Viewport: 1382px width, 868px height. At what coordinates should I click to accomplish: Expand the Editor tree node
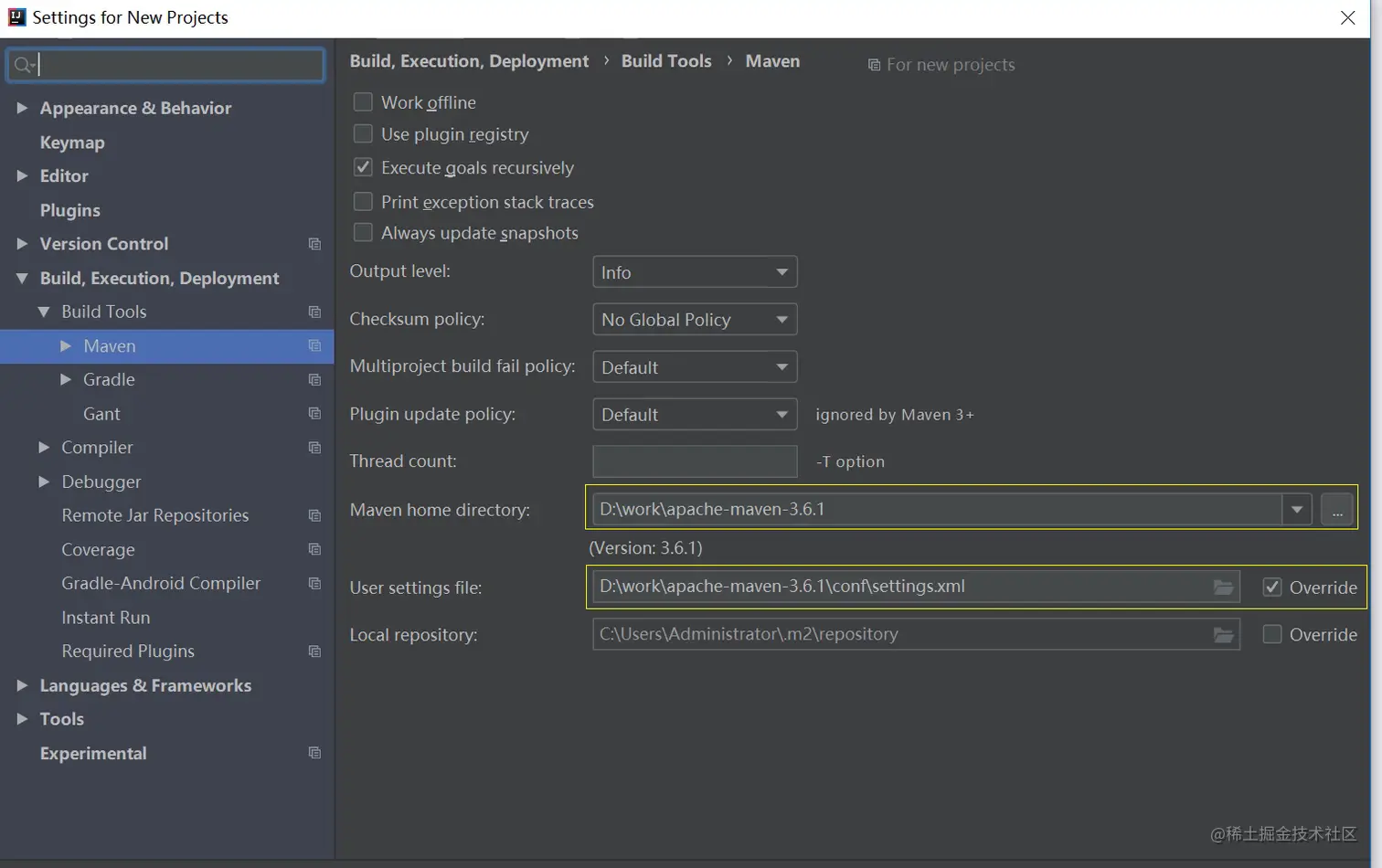coord(22,175)
